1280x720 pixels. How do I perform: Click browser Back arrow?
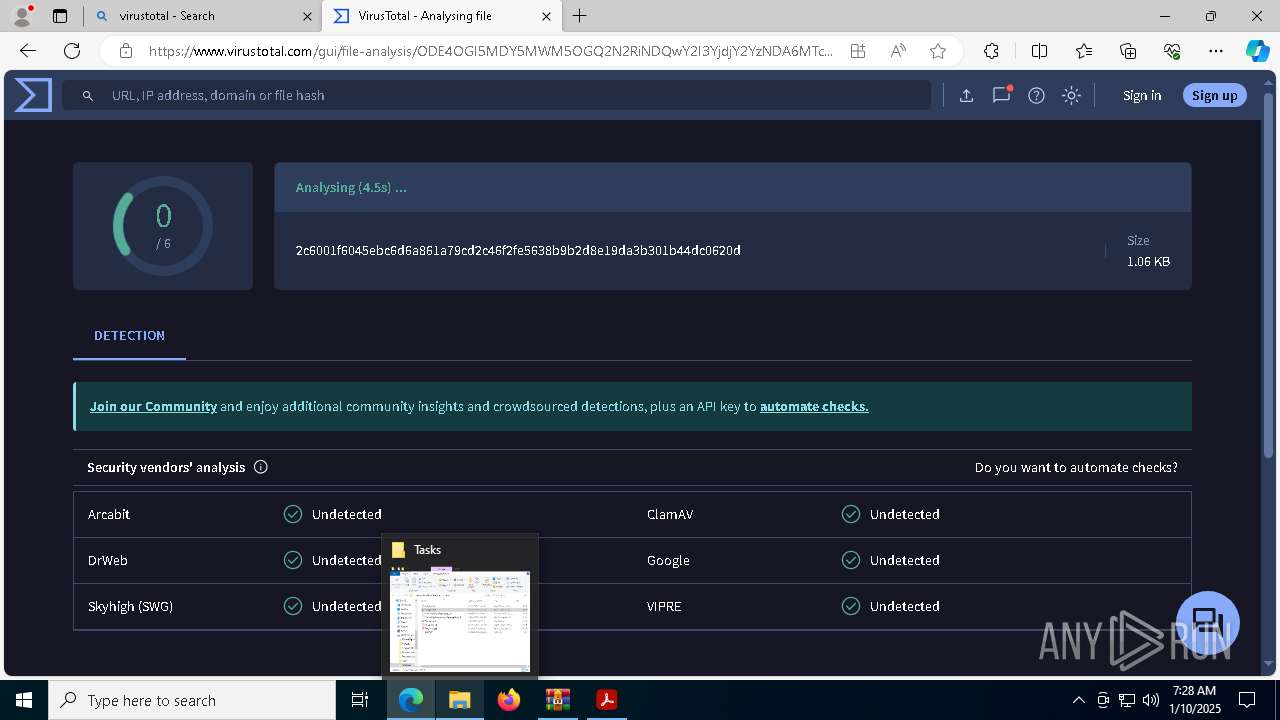[x=28, y=51]
